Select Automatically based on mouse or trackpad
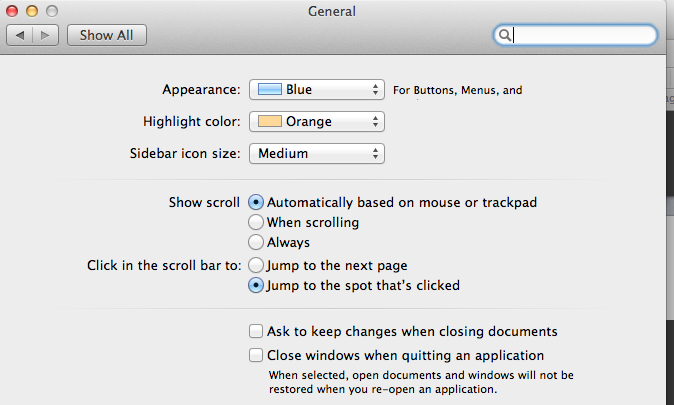 tap(256, 202)
